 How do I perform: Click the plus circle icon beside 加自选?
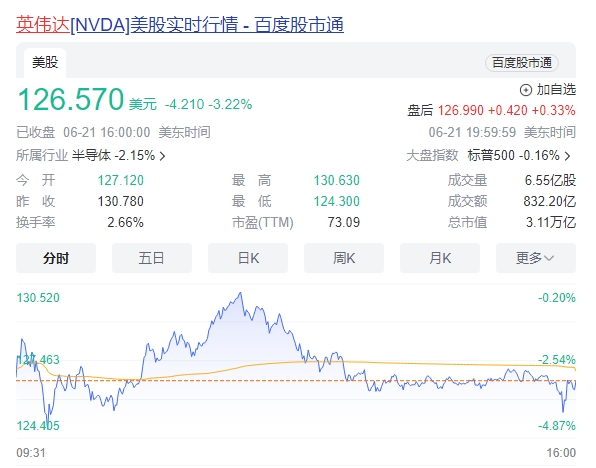(x=526, y=90)
